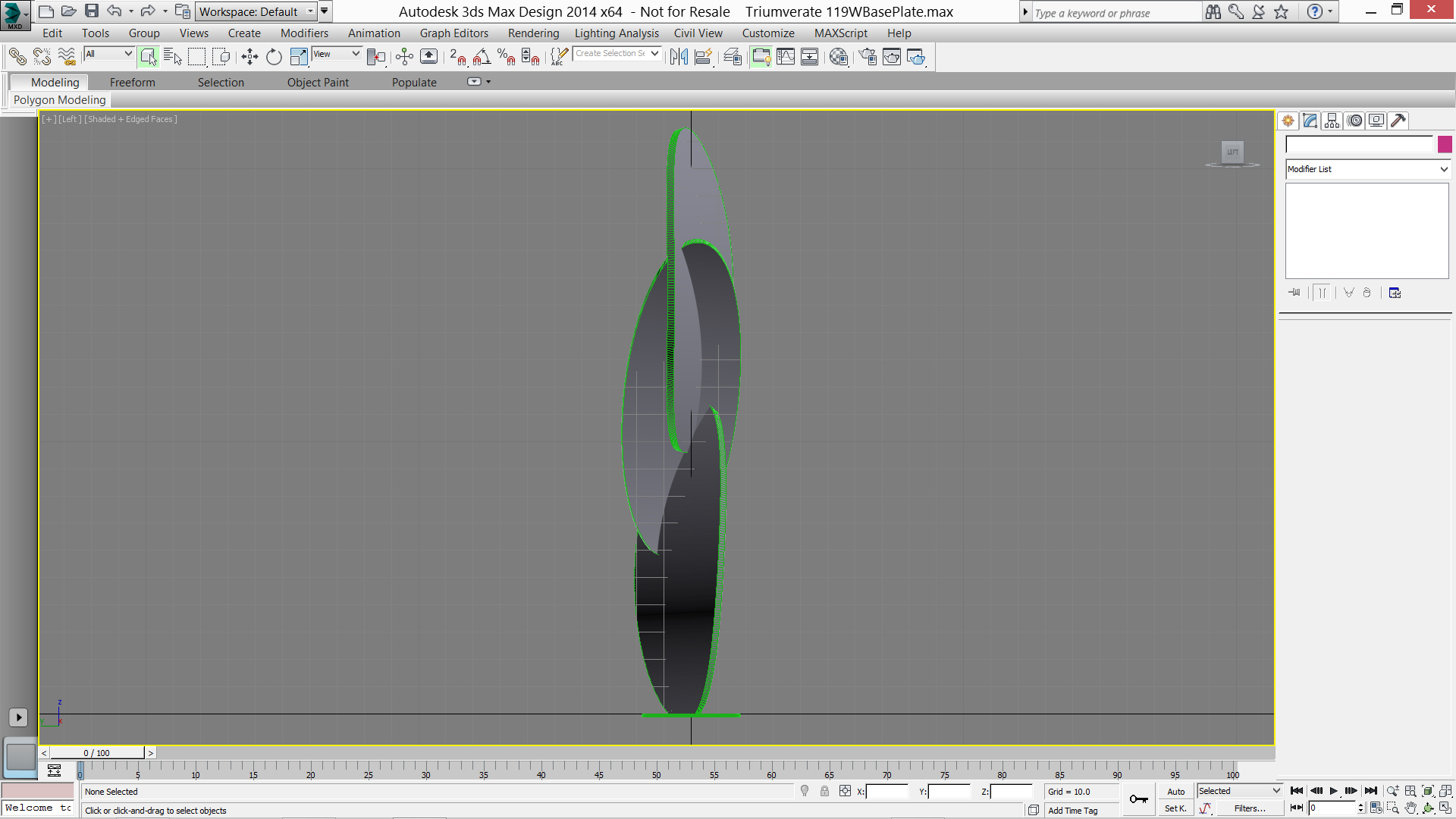Viewport: 1456px width, 819px height.
Task: Click the Set Keys key icon button
Action: (1138, 799)
